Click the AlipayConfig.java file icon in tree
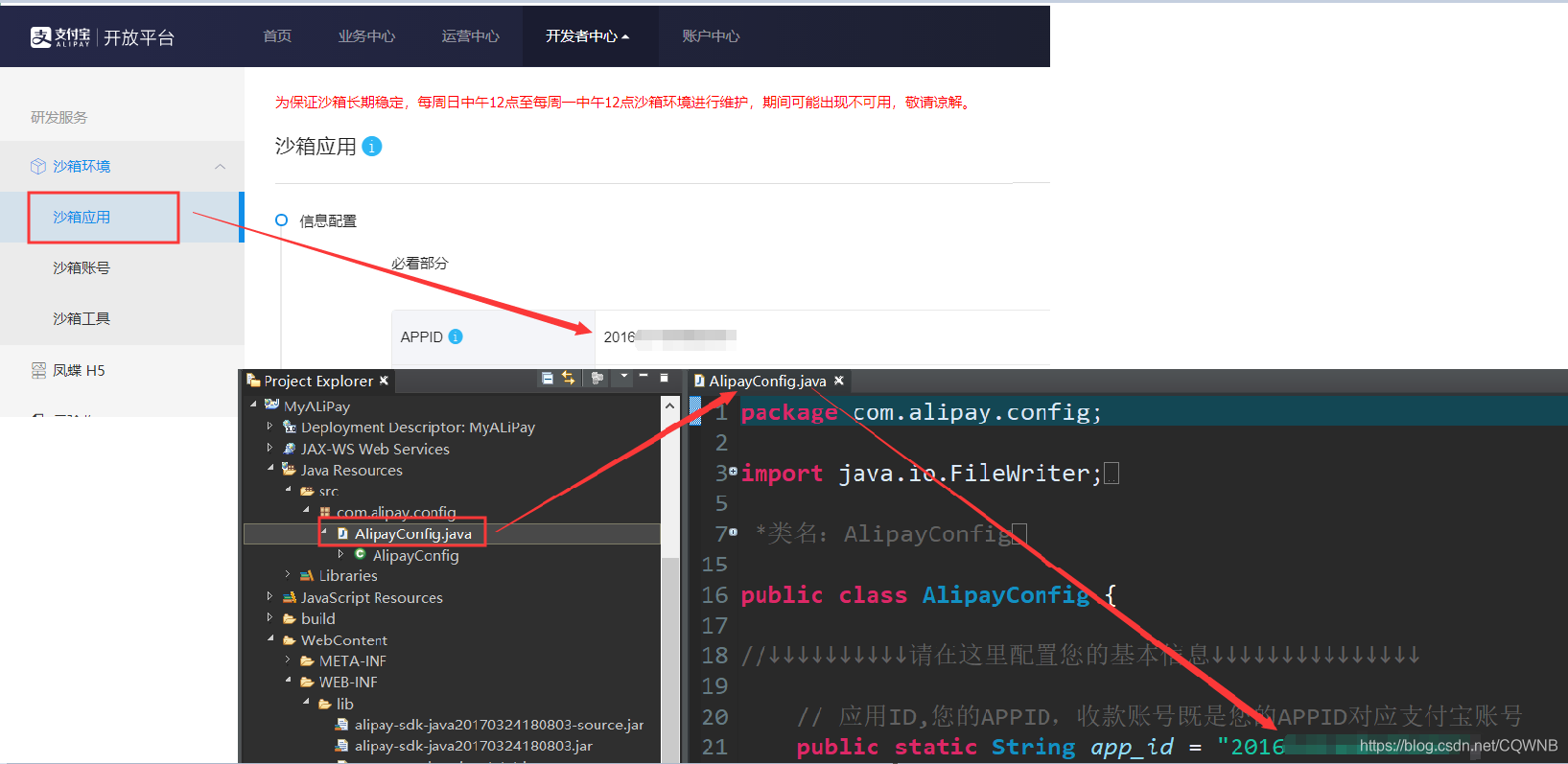 point(342,534)
